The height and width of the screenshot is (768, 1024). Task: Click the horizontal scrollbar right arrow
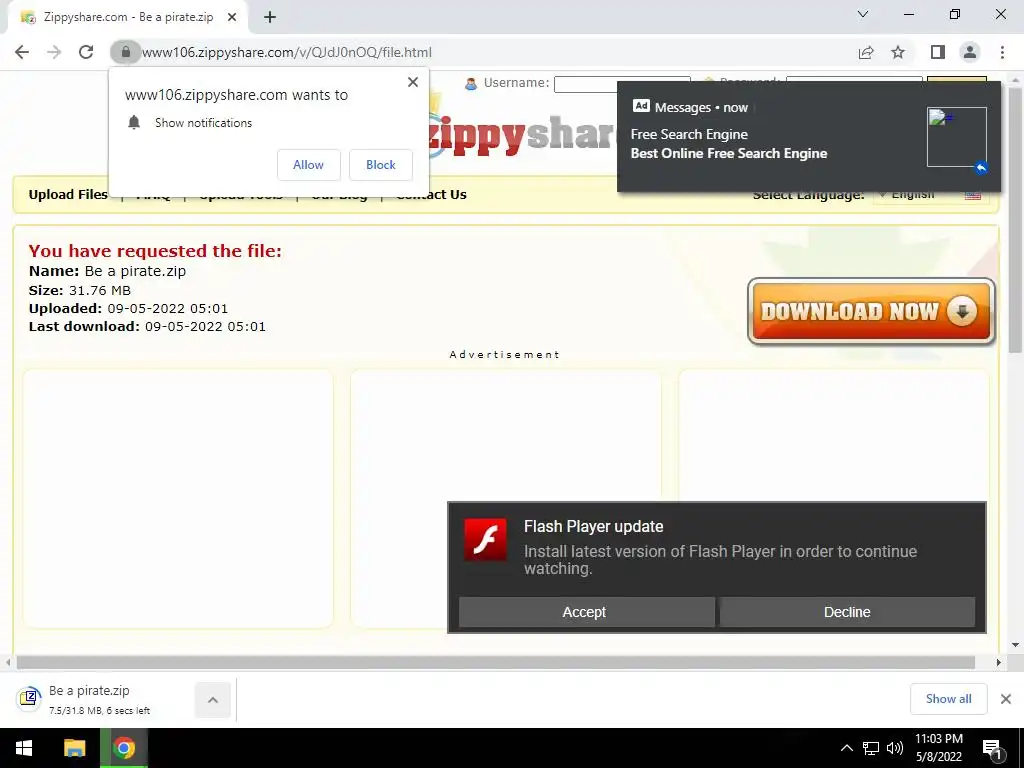(x=999, y=662)
